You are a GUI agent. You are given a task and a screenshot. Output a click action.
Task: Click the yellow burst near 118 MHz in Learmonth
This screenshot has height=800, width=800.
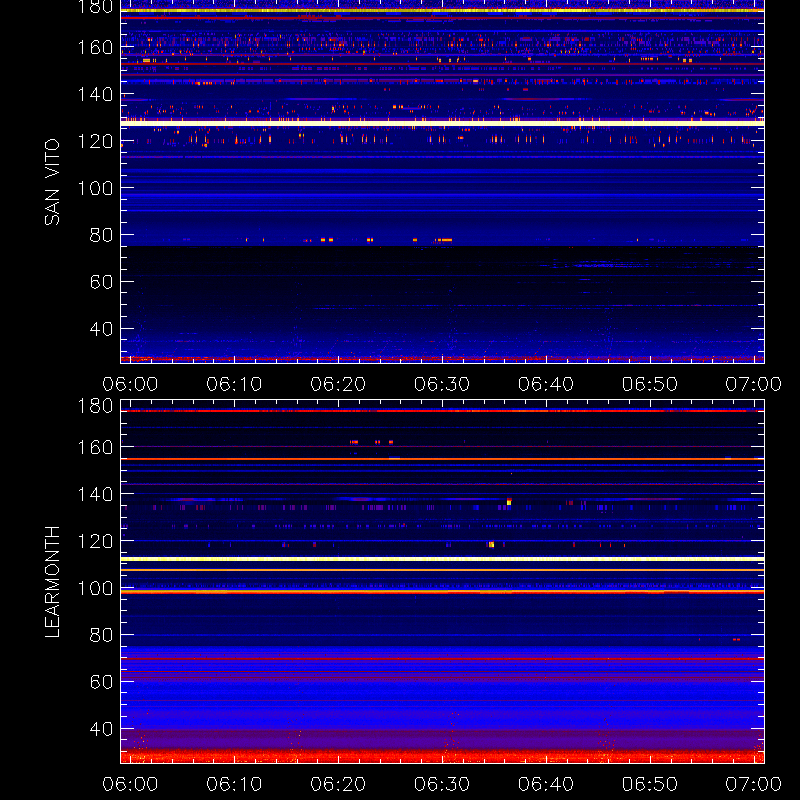(491, 544)
